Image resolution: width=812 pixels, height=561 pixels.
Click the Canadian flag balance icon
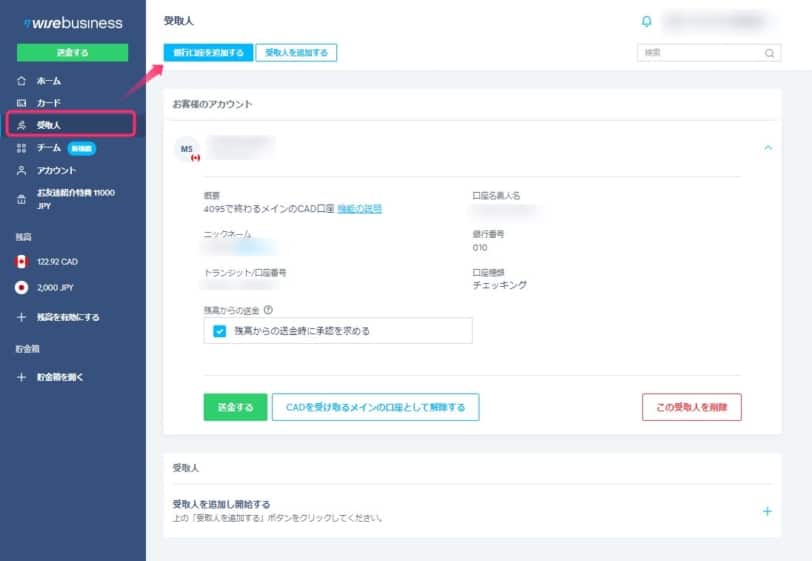pyautogui.click(x=21, y=262)
